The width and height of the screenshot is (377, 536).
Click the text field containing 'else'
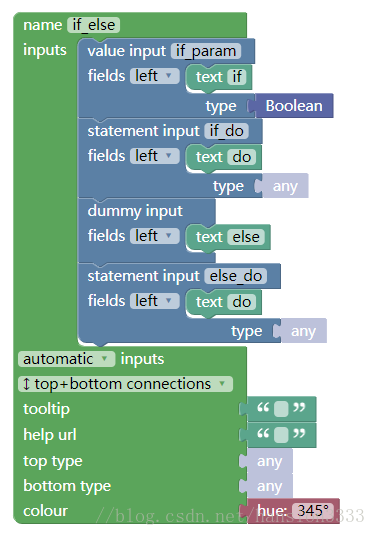click(246, 237)
